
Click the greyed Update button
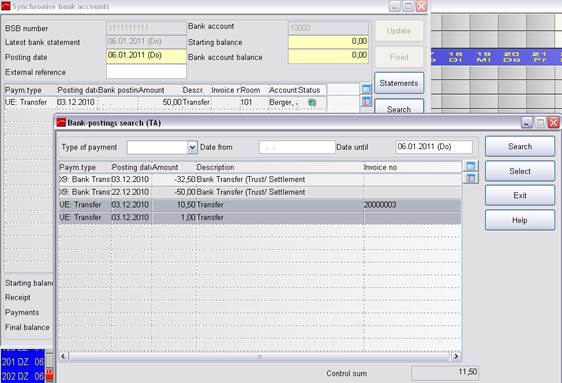coord(399,31)
